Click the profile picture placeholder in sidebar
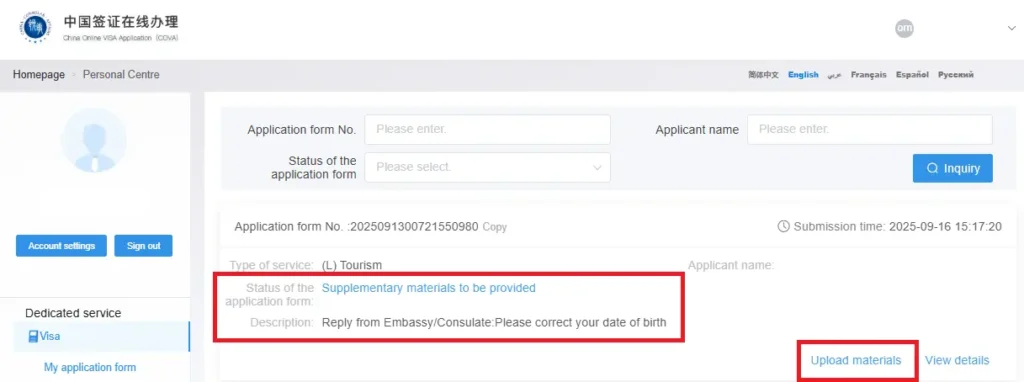Screen dimensions: 1024x382 (93, 140)
